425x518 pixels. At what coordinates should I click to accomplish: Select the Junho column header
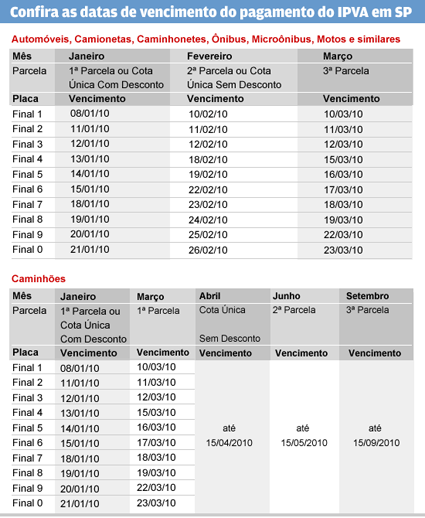[286, 296]
